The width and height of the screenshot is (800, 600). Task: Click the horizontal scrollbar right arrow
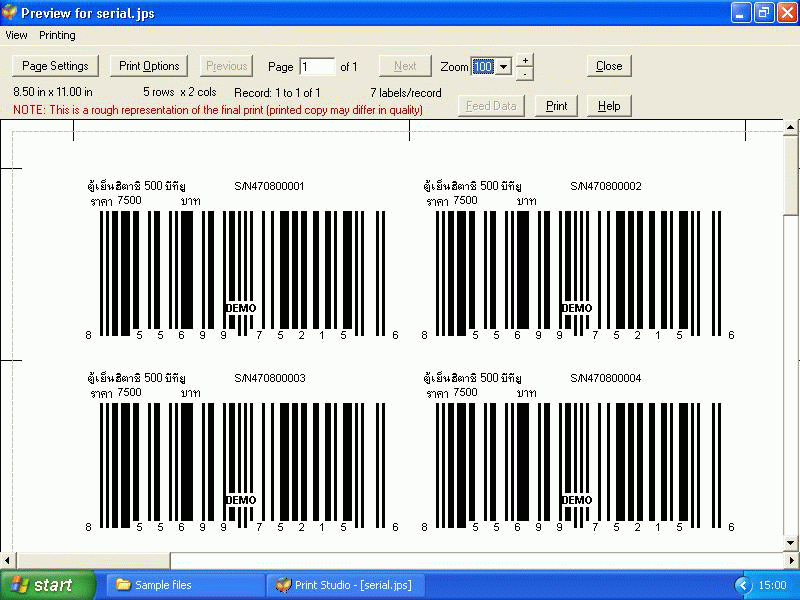791,560
